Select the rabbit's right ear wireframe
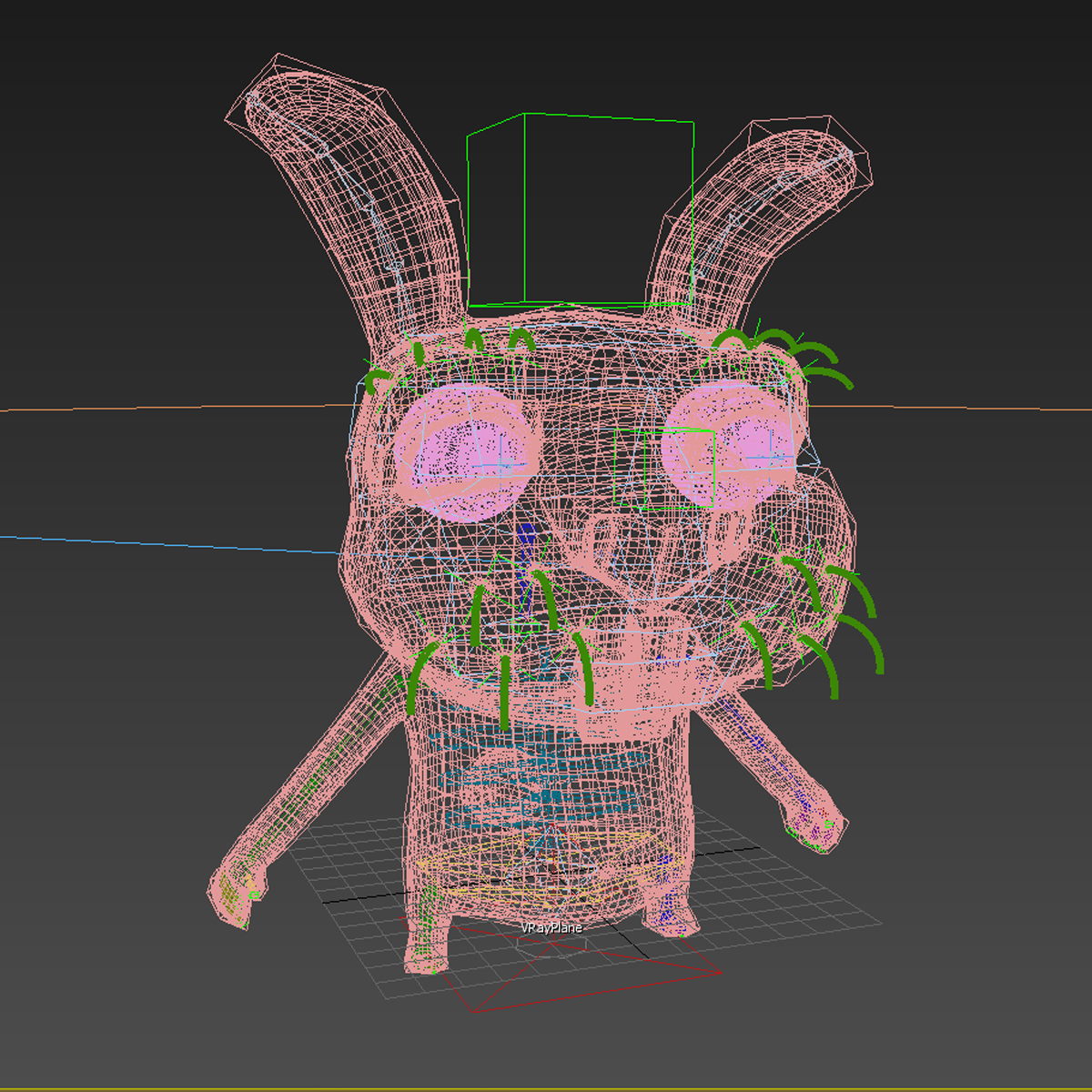The width and height of the screenshot is (1092, 1092). click(x=773, y=209)
